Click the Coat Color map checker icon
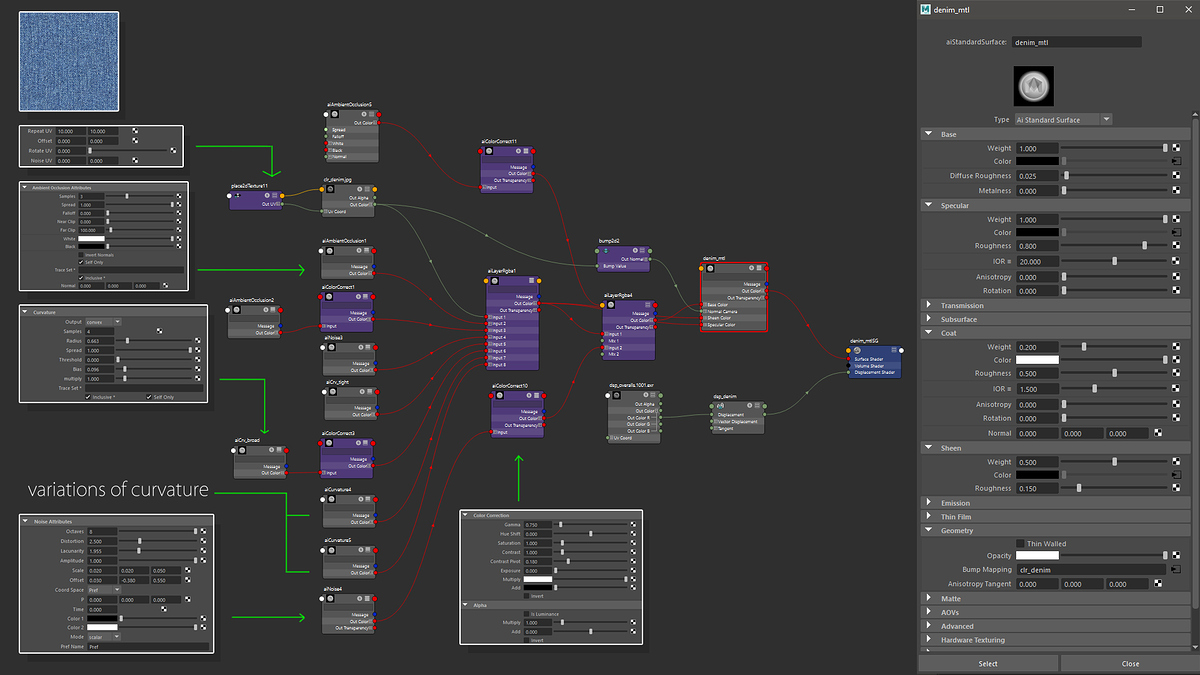1200x675 pixels. 1177,360
